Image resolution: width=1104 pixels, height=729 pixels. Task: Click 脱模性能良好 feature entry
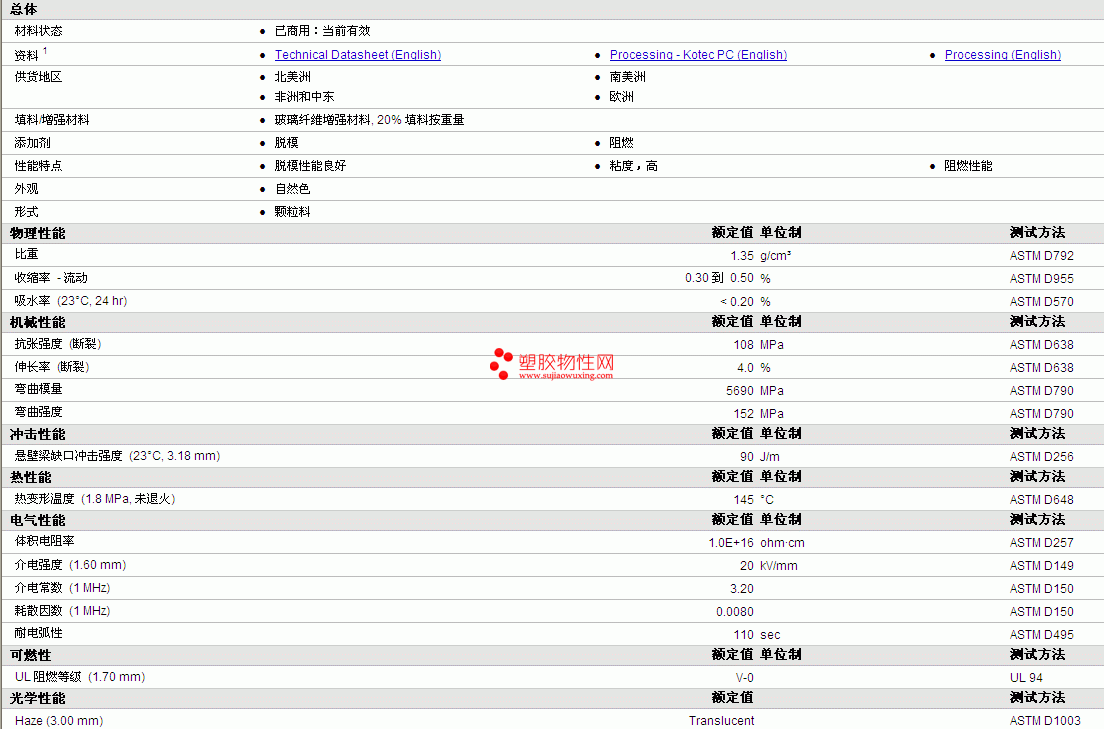[x=310, y=166]
